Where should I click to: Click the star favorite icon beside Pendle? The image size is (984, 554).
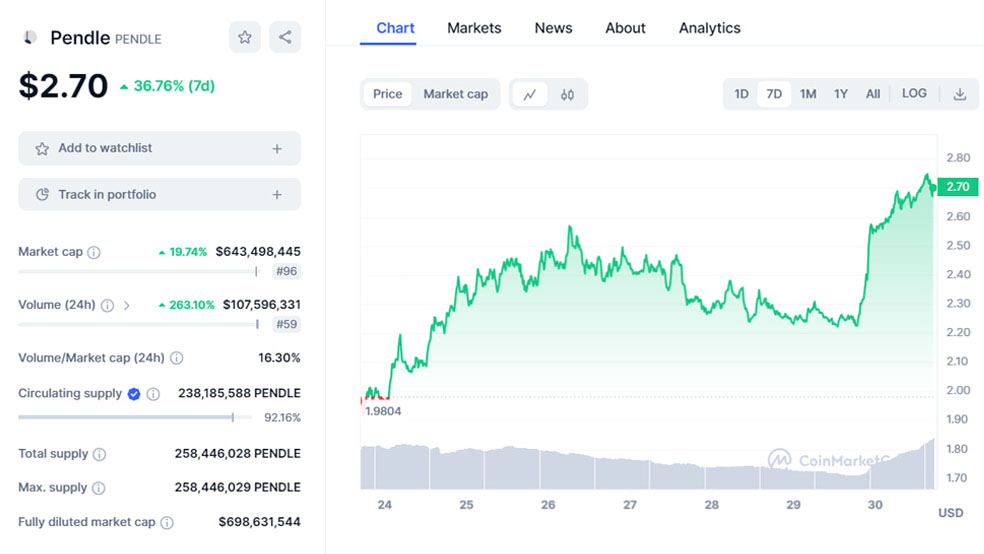[x=245, y=37]
